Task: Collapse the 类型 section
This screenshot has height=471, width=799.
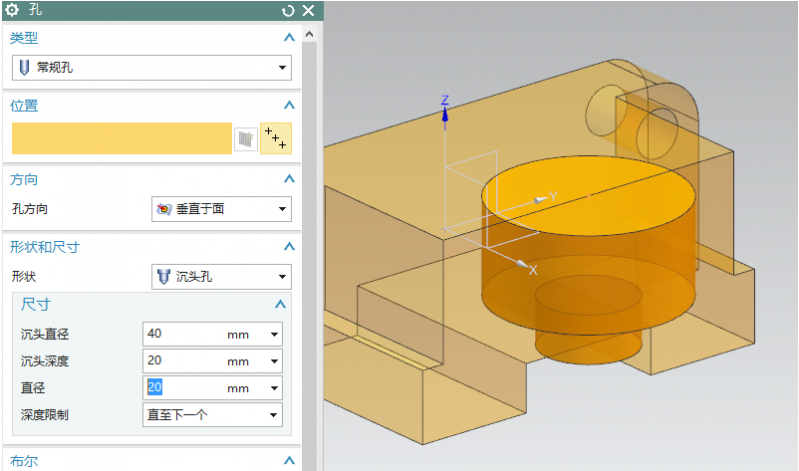Action: 289,38
